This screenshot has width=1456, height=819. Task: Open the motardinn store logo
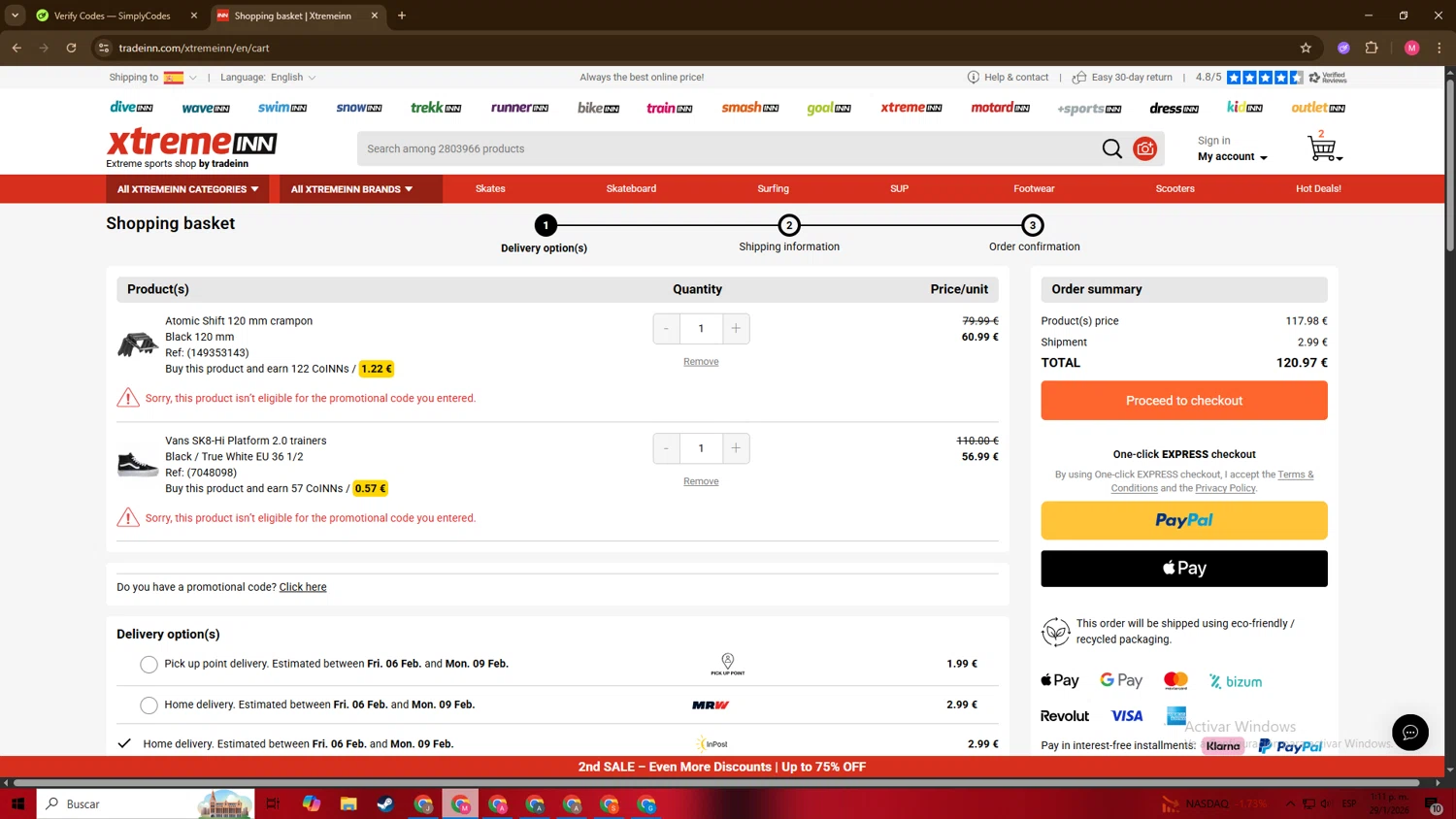coord(1000,108)
